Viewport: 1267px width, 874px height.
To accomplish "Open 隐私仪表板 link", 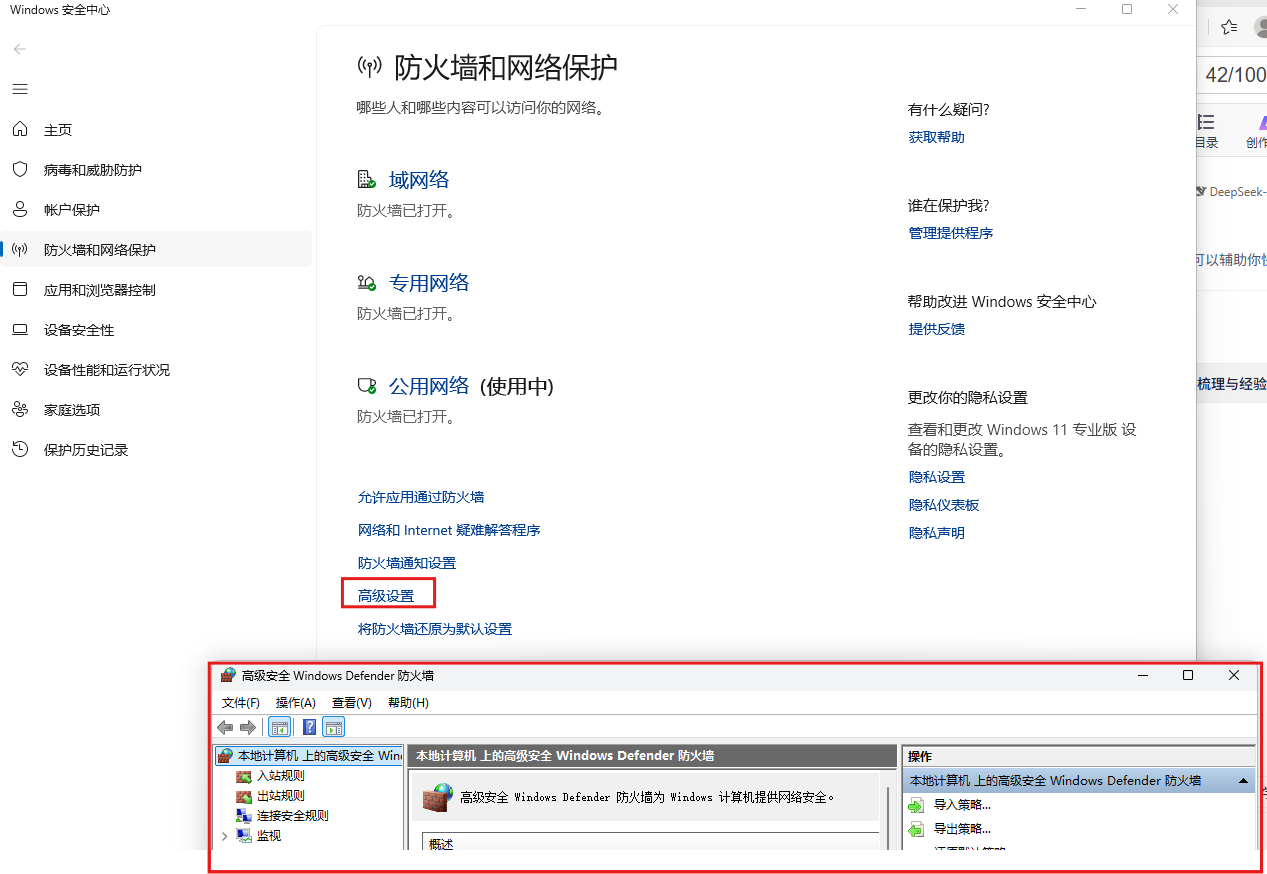I will (x=943, y=505).
